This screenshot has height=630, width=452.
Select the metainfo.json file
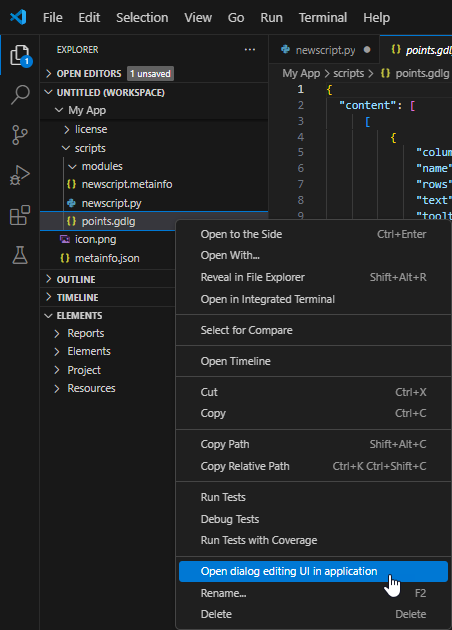click(x=108, y=258)
